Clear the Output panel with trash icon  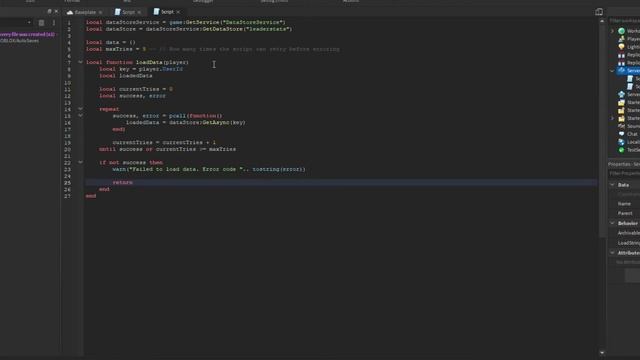click(x=41, y=23)
